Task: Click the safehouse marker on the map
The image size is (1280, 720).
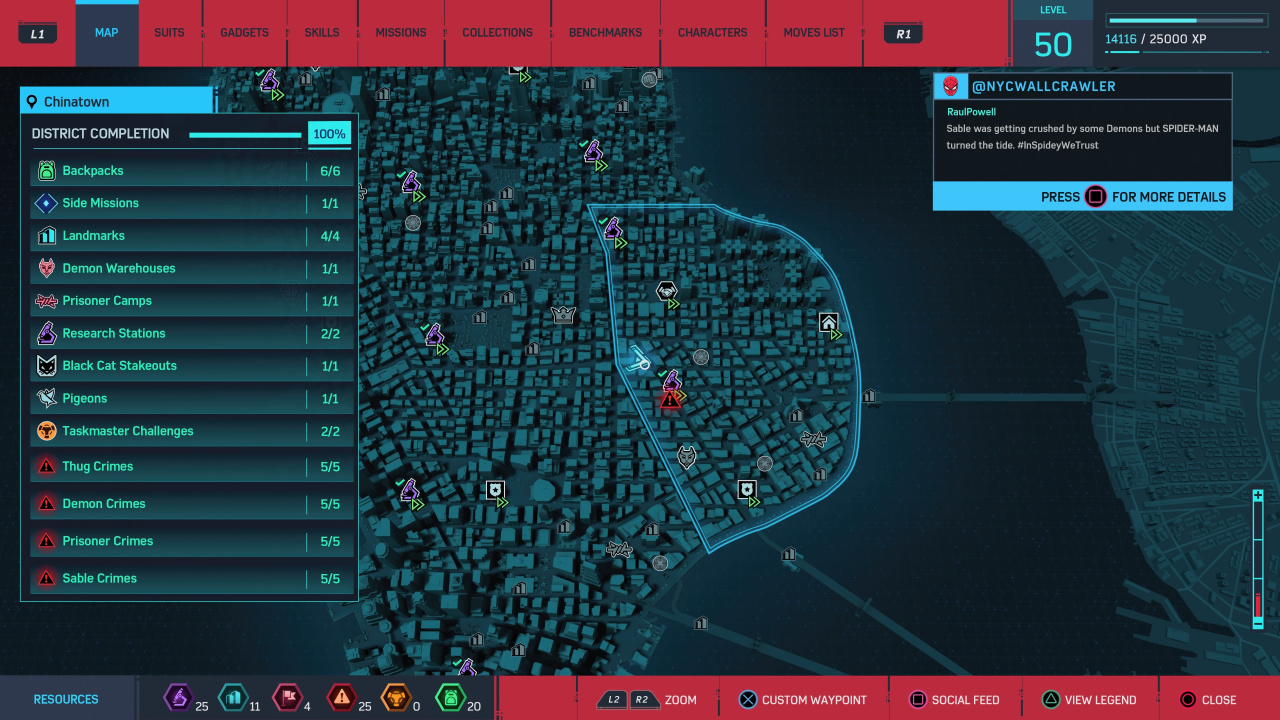Action: click(828, 322)
